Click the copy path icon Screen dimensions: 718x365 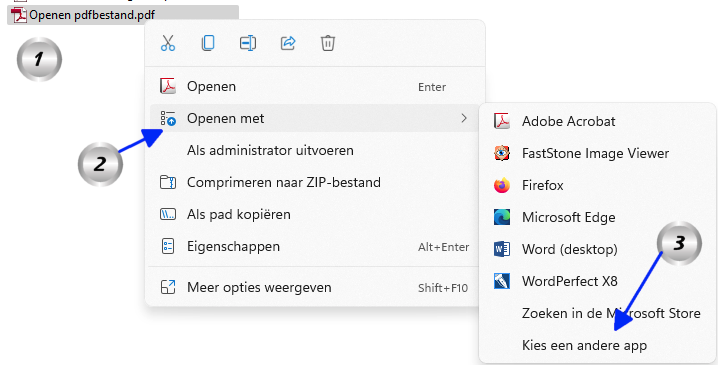(168, 214)
